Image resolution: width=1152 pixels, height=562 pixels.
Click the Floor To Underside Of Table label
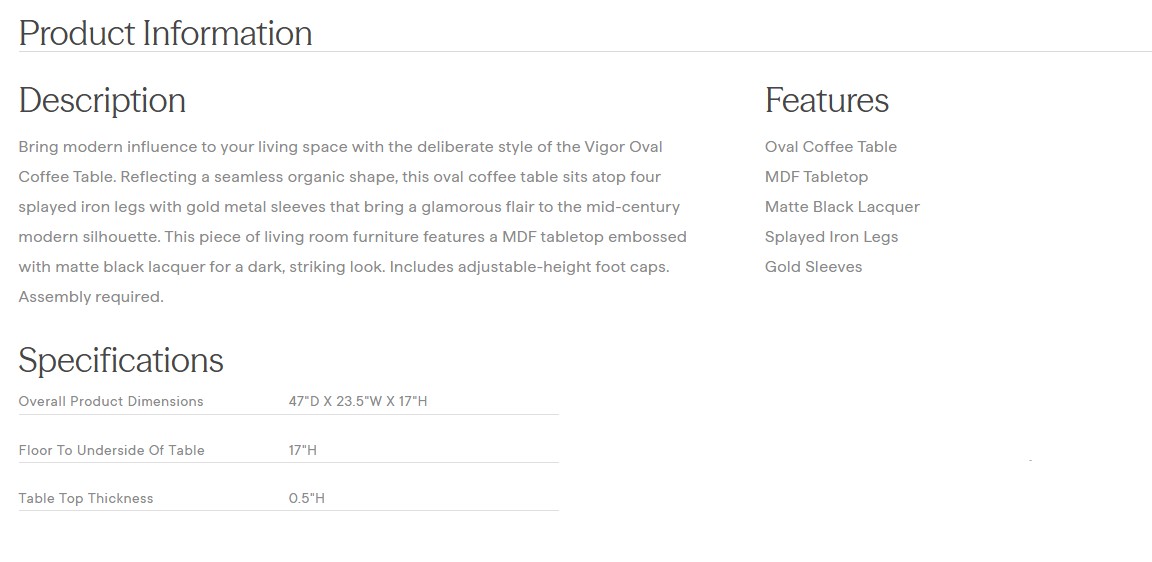click(111, 450)
